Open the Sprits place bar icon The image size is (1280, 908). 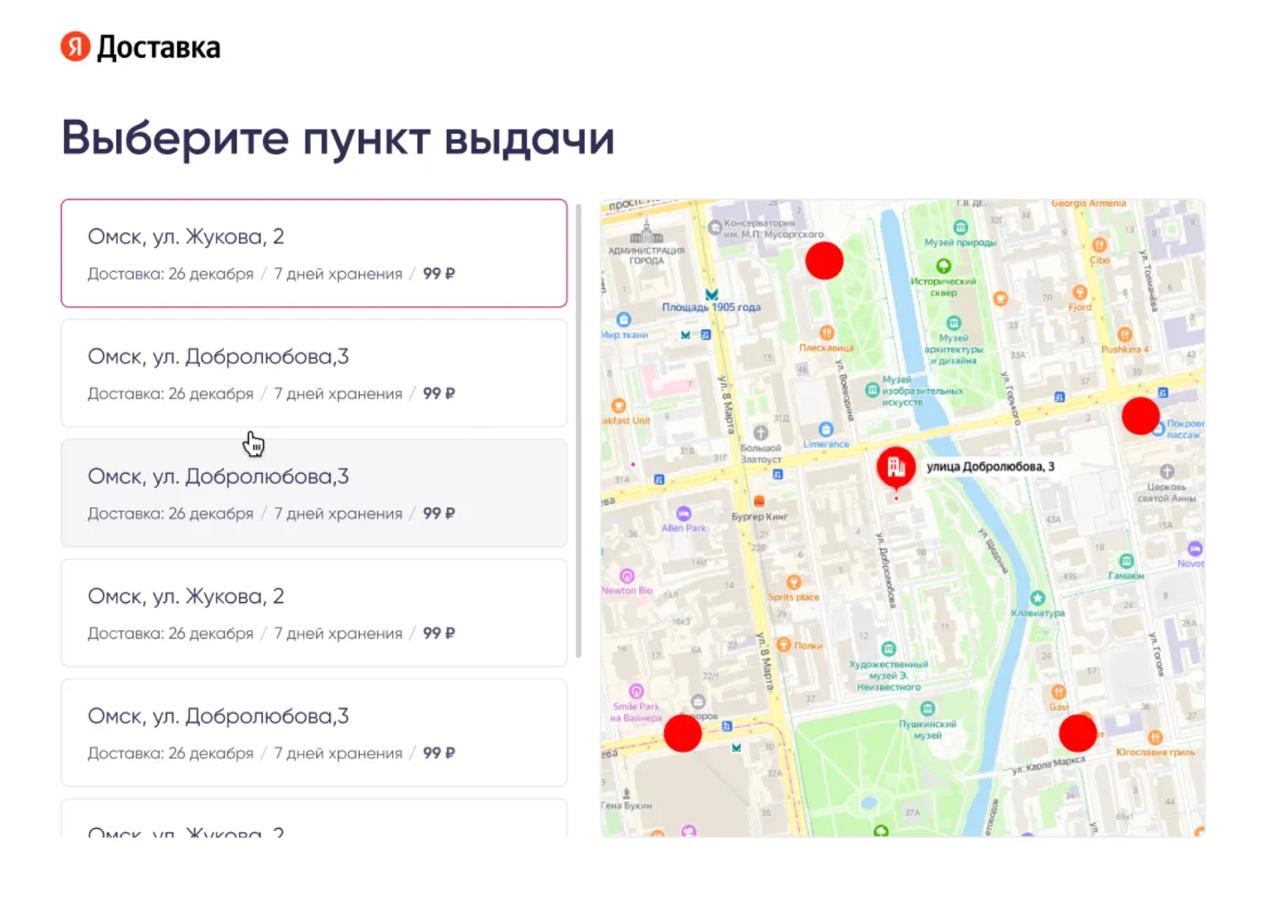tap(793, 582)
